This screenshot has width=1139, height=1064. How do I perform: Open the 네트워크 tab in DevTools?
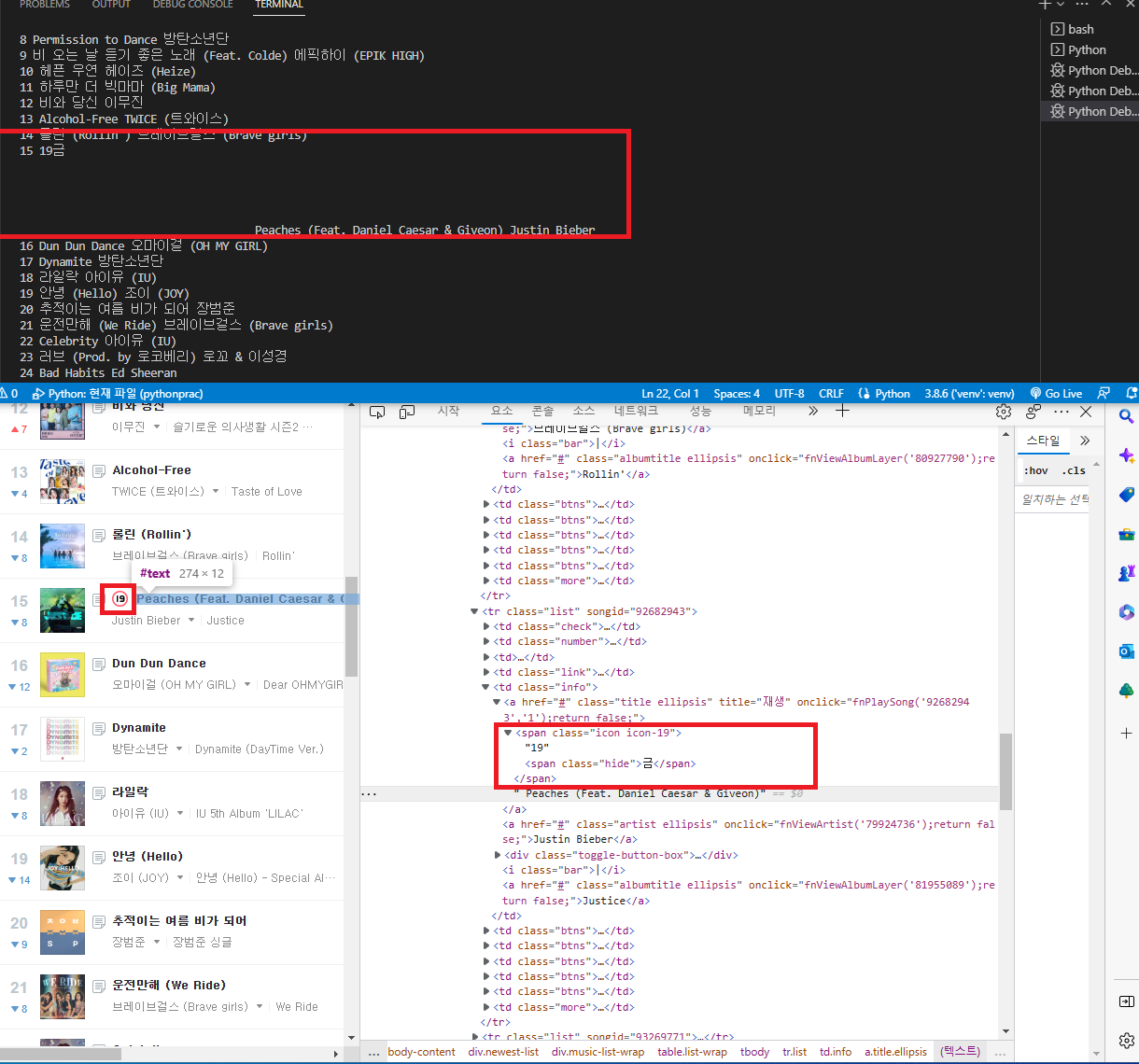point(636,411)
